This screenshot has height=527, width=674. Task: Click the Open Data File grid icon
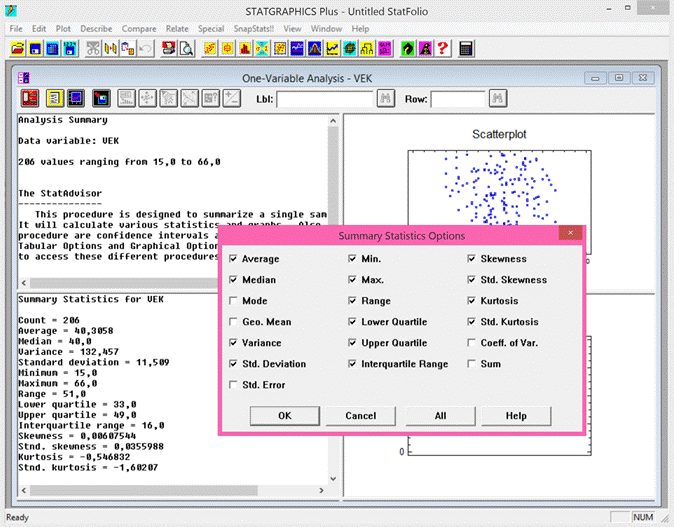tap(53, 49)
